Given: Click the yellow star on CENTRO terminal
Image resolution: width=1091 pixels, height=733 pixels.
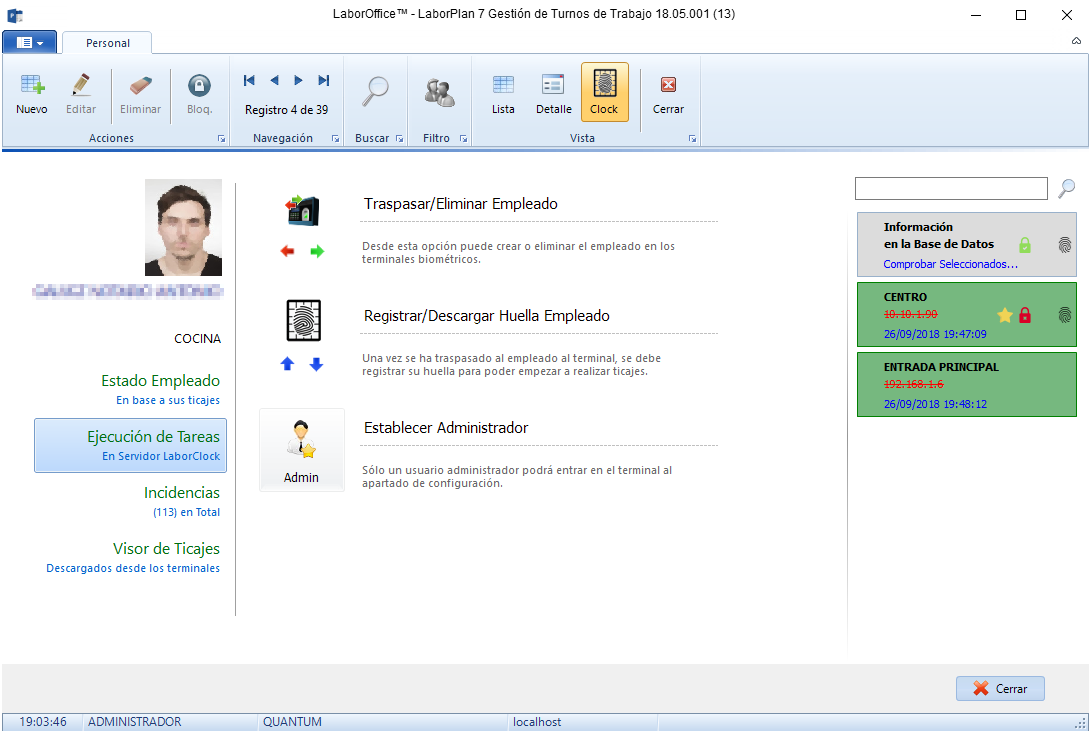Looking at the screenshot, I should 1004,315.
